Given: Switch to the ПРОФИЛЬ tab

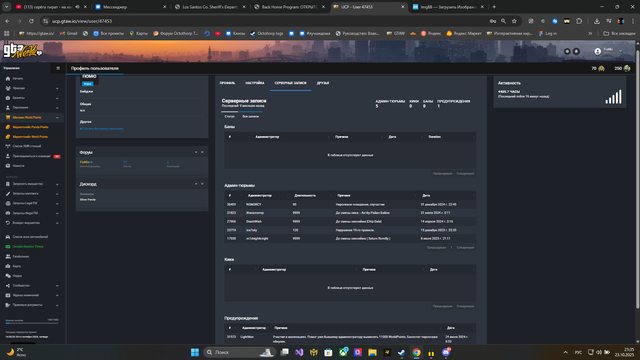Looking at the screenshot, I should tap(227, 83).
